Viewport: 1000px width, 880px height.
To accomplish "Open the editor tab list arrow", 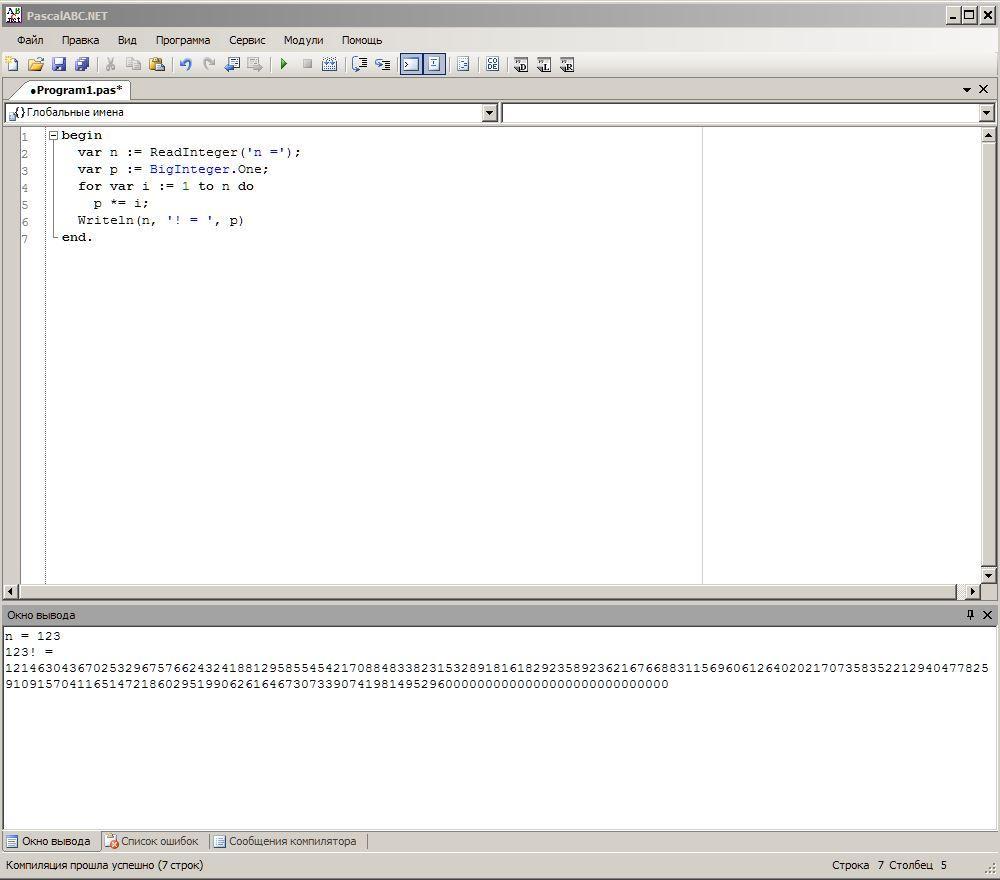I will (x=967, y=90).
